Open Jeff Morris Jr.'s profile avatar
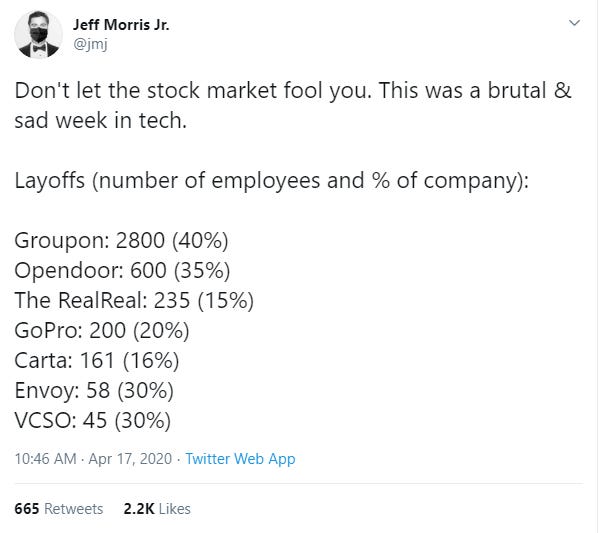Screen dimensions: 599x533 point(38,34)
